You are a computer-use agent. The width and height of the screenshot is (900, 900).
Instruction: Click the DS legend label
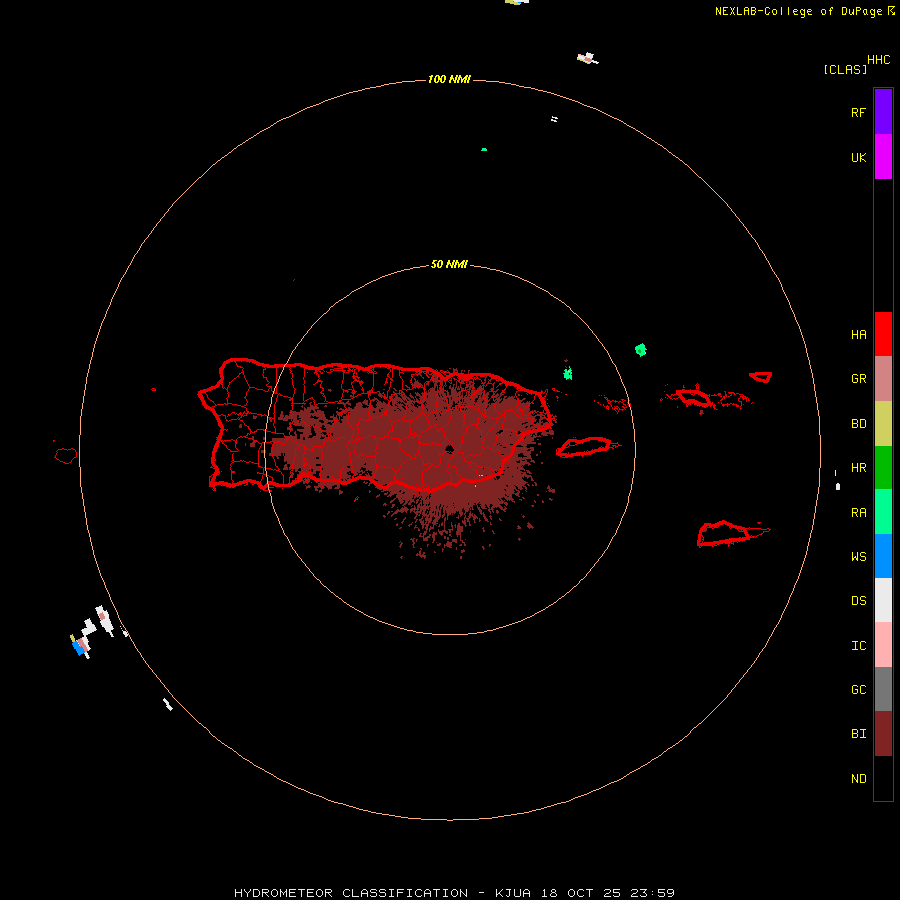858,600
